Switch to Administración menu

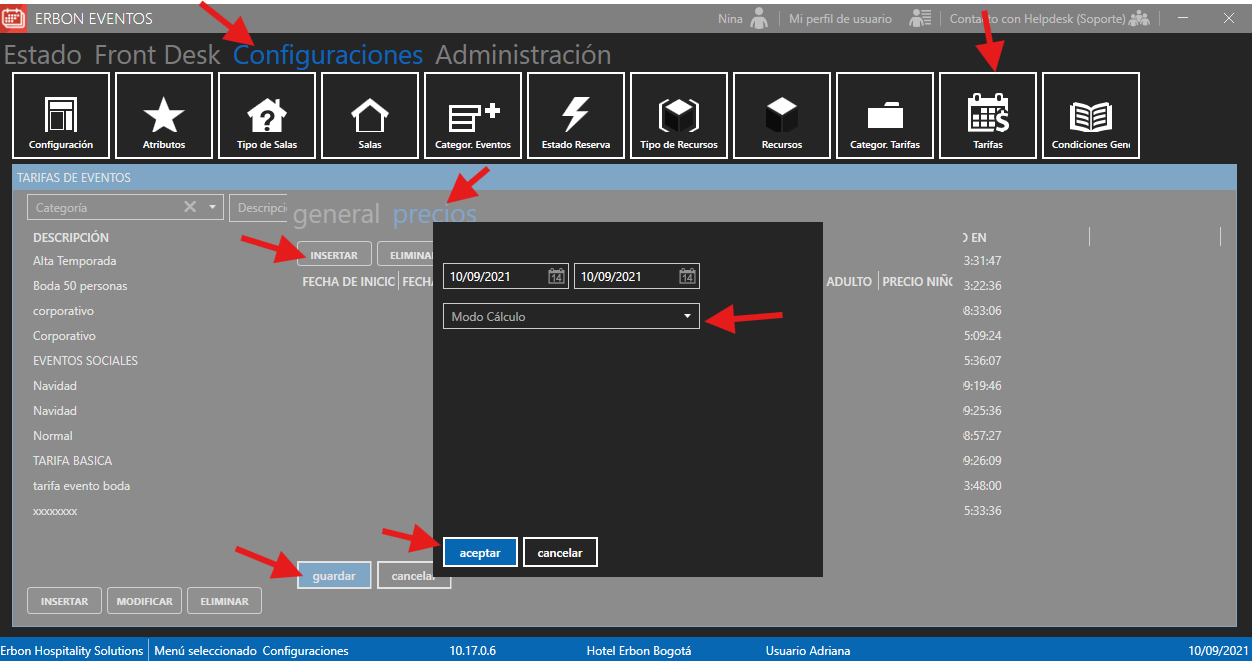[523, 55]
